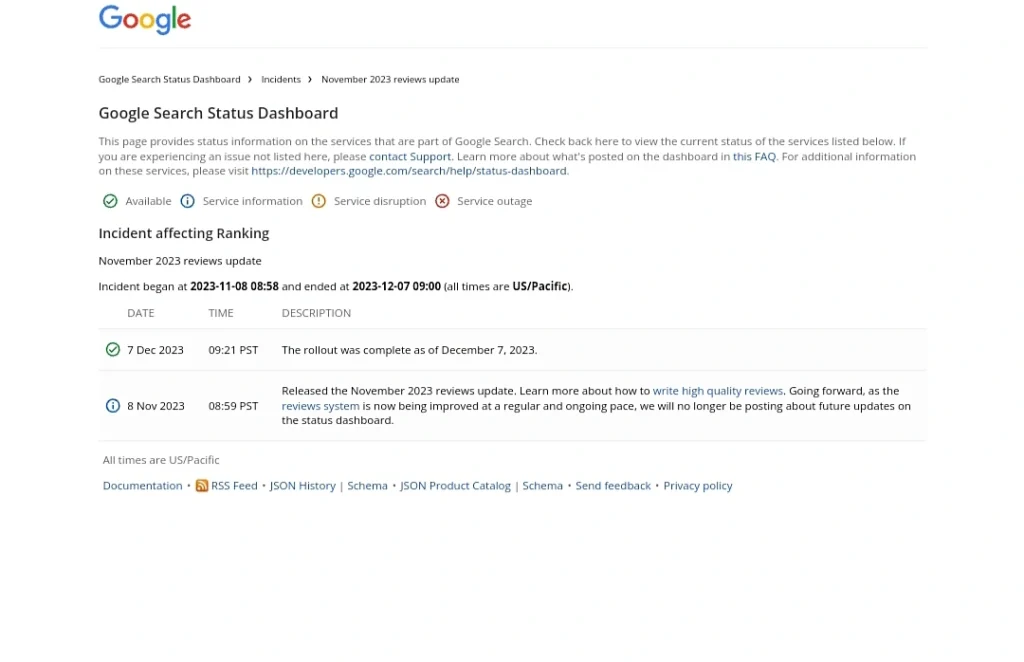Open Google Search Status Dashboard breadcrumb
Viewport: 1024px width, 662px height.
pyautogui.click(x=169, y=79)
